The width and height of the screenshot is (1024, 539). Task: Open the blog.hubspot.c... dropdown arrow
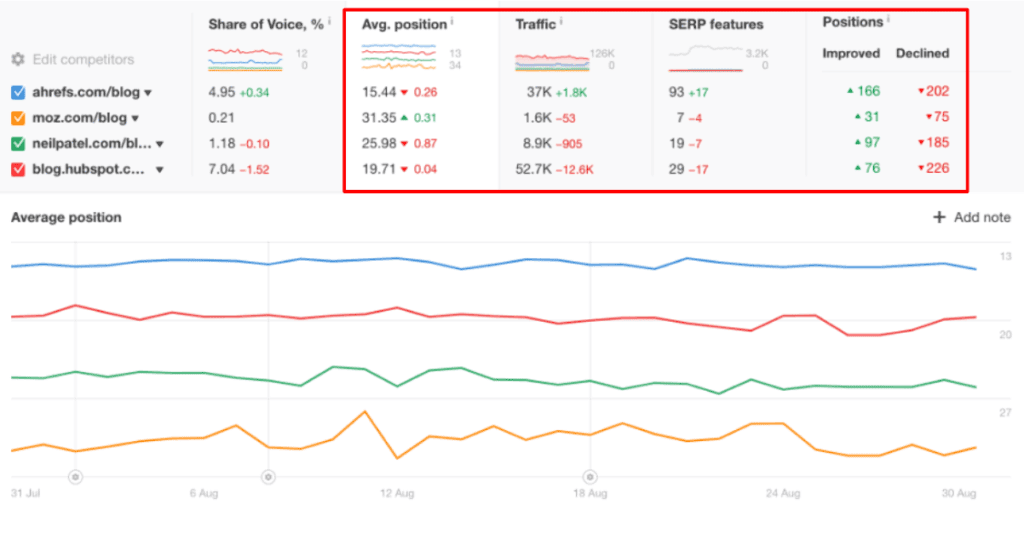point(159,170)
